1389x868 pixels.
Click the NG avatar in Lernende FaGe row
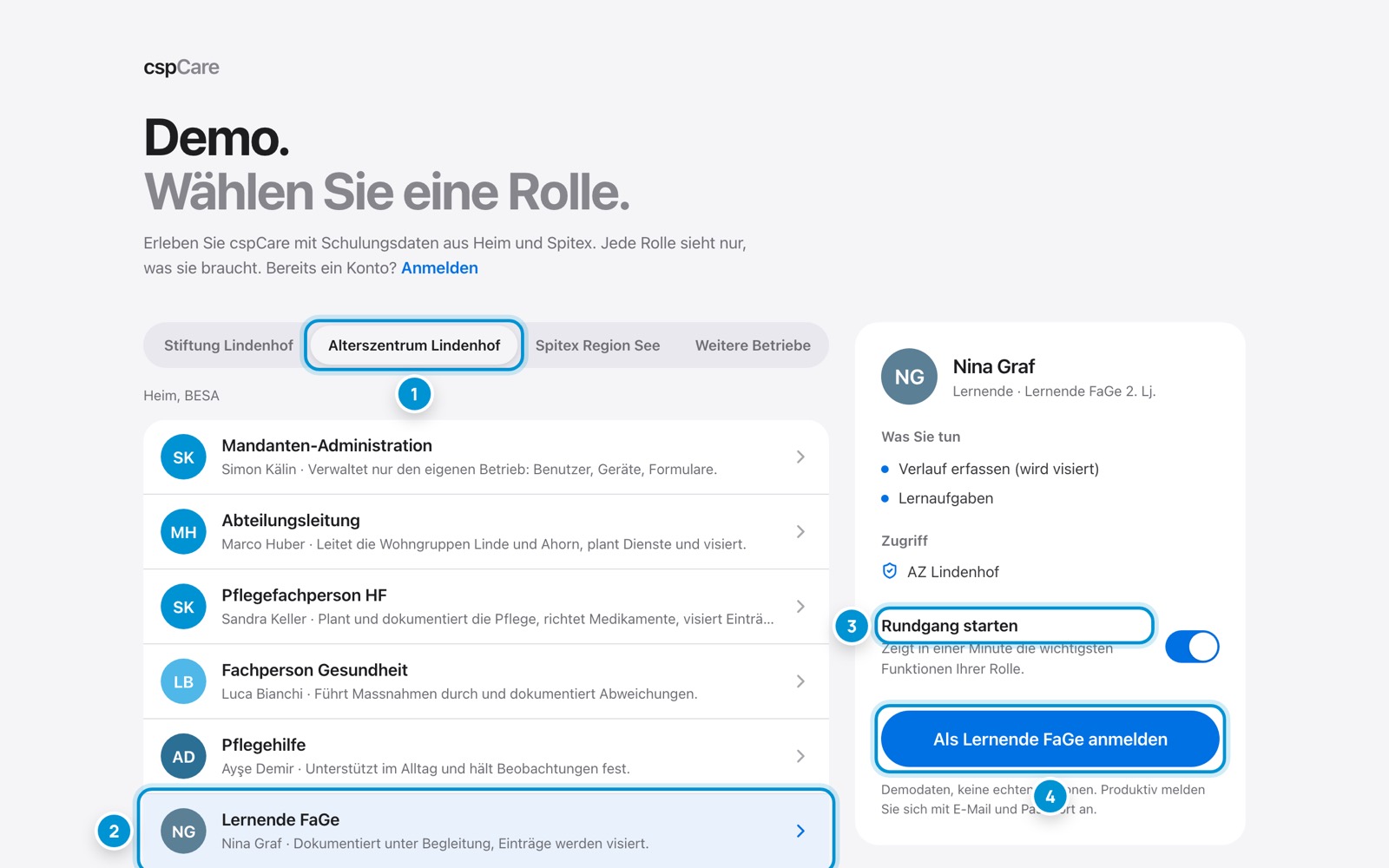(183, 831)
